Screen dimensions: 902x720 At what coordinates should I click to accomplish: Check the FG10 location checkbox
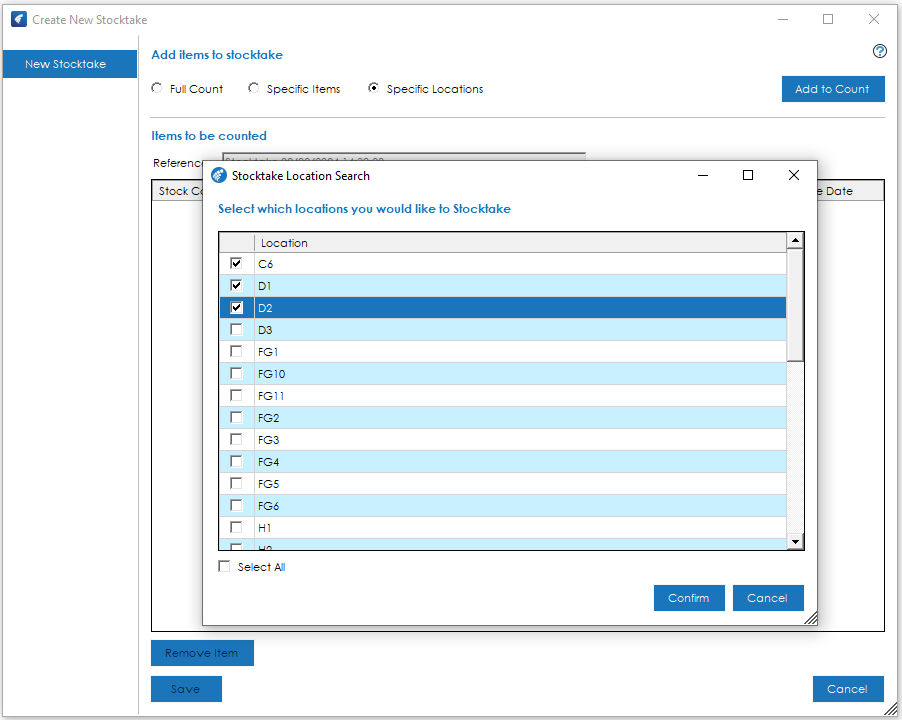[x=236, y=373]
